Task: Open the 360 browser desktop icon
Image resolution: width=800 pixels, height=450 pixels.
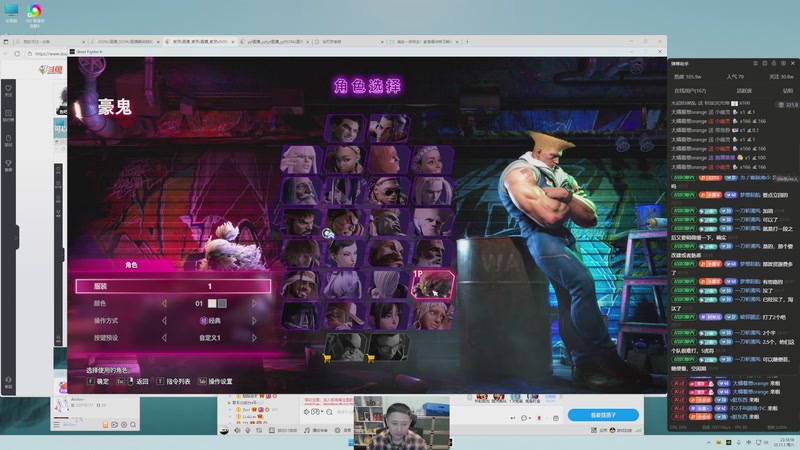Action: click(x=35, y=14)
